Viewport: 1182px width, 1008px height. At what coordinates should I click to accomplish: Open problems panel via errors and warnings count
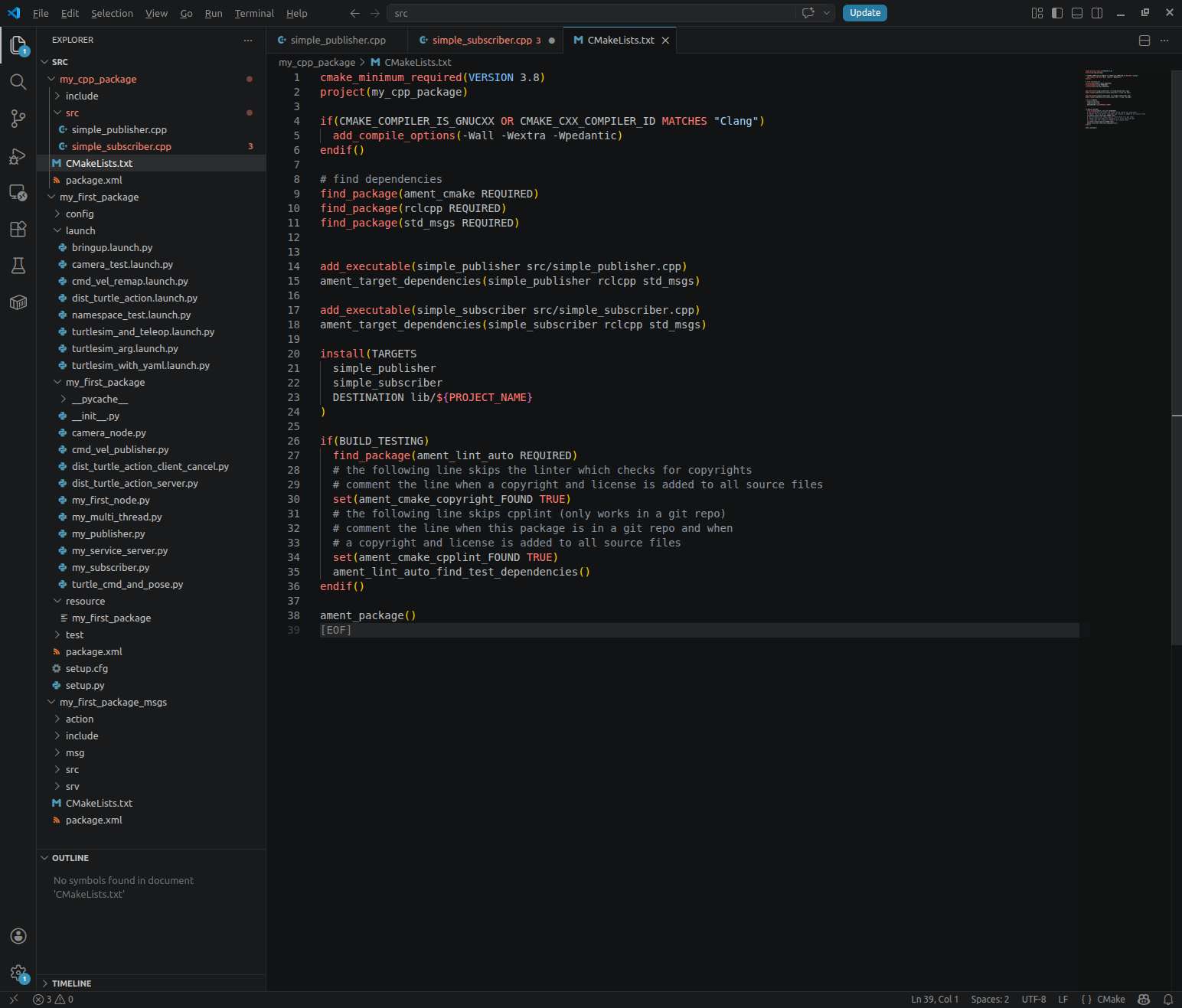pyautogui.click(x=54, y=999)
